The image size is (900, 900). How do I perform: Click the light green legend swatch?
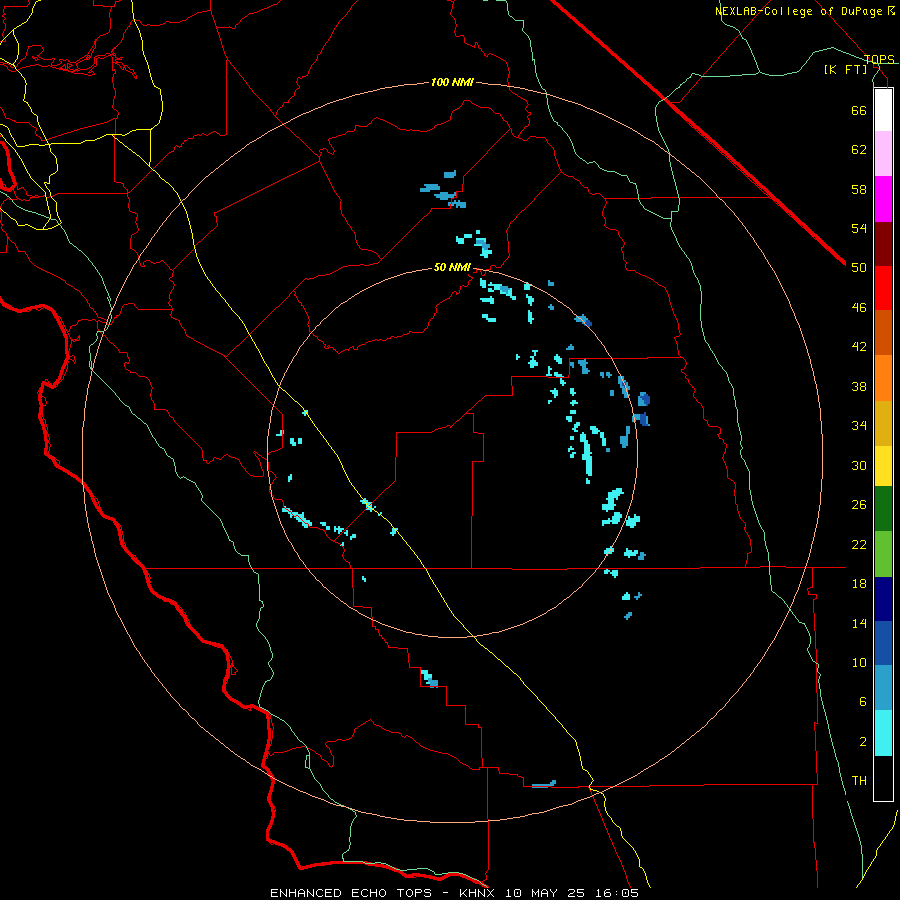[x=883, y=554]
